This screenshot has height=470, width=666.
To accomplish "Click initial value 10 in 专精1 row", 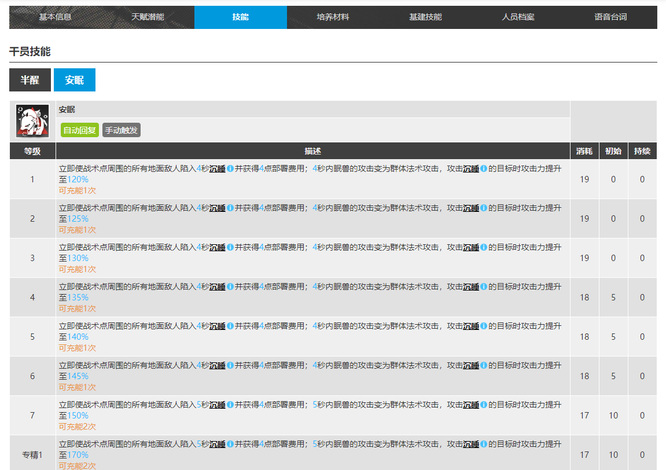I will coord(613,455).
